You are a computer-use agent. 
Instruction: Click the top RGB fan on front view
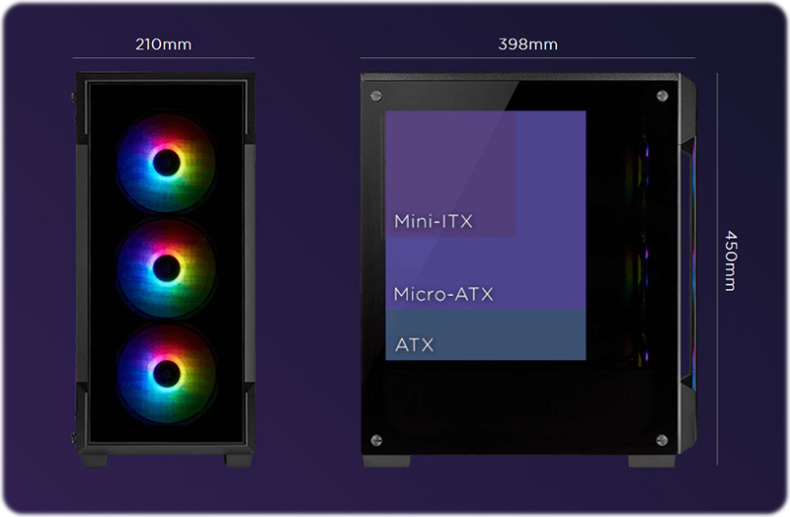pos(166,163)
